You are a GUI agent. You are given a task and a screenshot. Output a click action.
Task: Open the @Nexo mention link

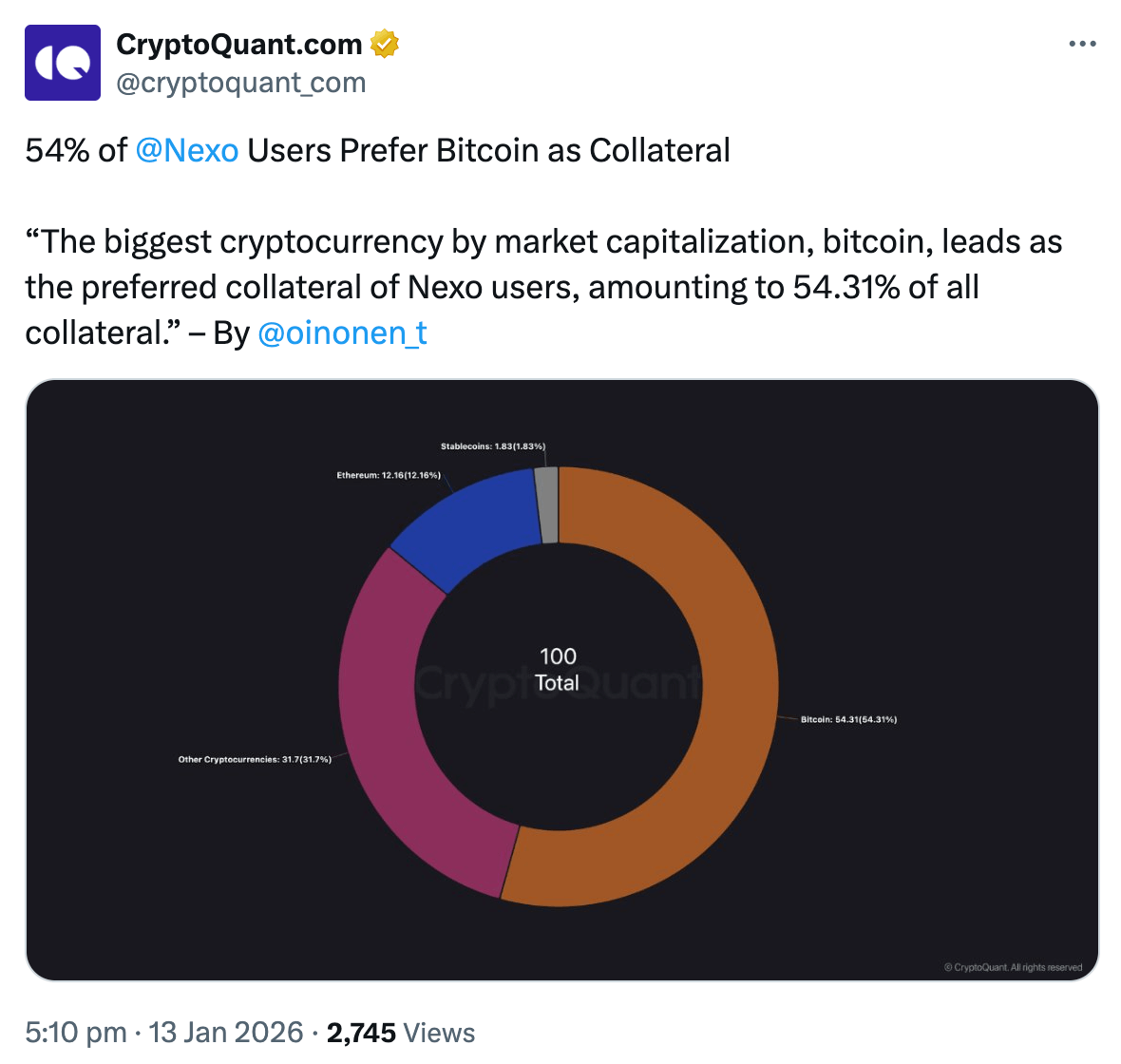click(186, 150)
